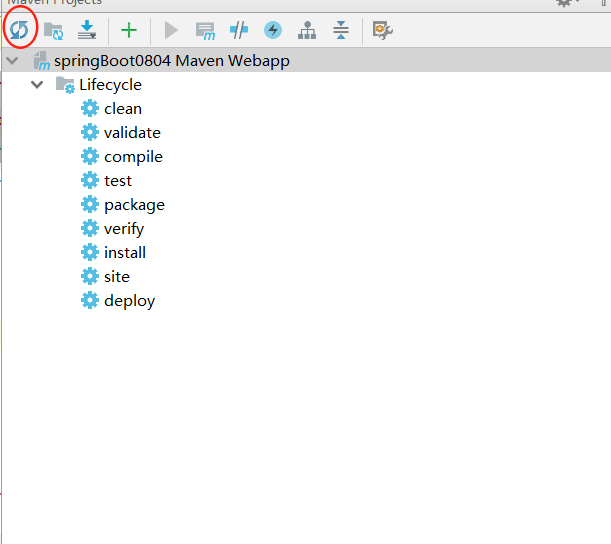The width and height of the screenshot is (611, 544).
Task: Click the gear icon beside package
Action: click(x=90, y=205)
